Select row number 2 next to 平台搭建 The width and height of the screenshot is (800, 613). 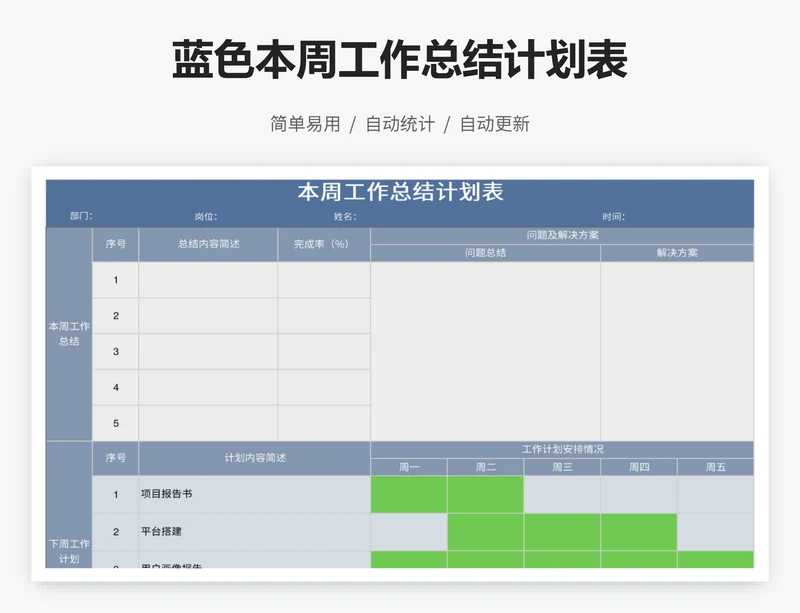pyautogui.click(x=116, y=532)
